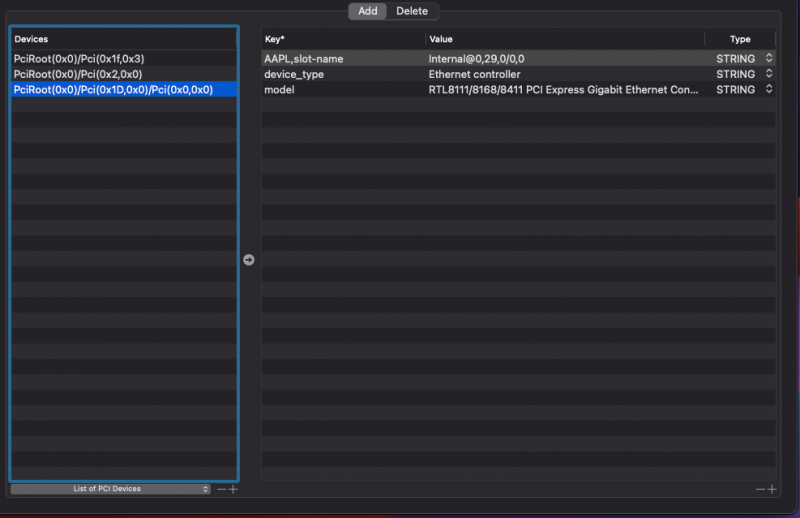Click value Ethernet controller
Image resolution: width=800 pixels, height=518 pixels.
tap(474, 74)
